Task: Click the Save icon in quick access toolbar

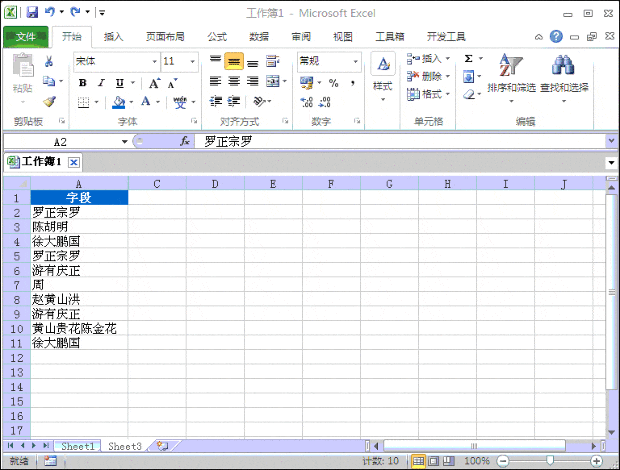Action: (x=32, y=12)
